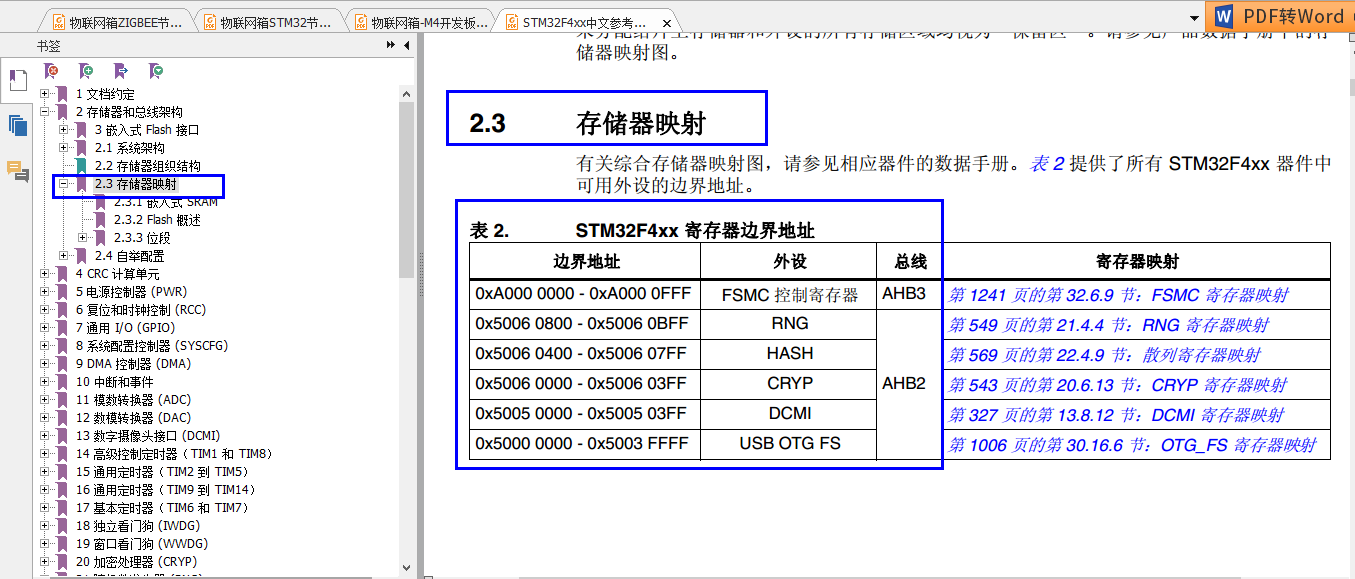1355x579 pixels.
Task: Go to bookmark '8 系统配置控制器 (SYSCFG)'
Action: point(151,345)
